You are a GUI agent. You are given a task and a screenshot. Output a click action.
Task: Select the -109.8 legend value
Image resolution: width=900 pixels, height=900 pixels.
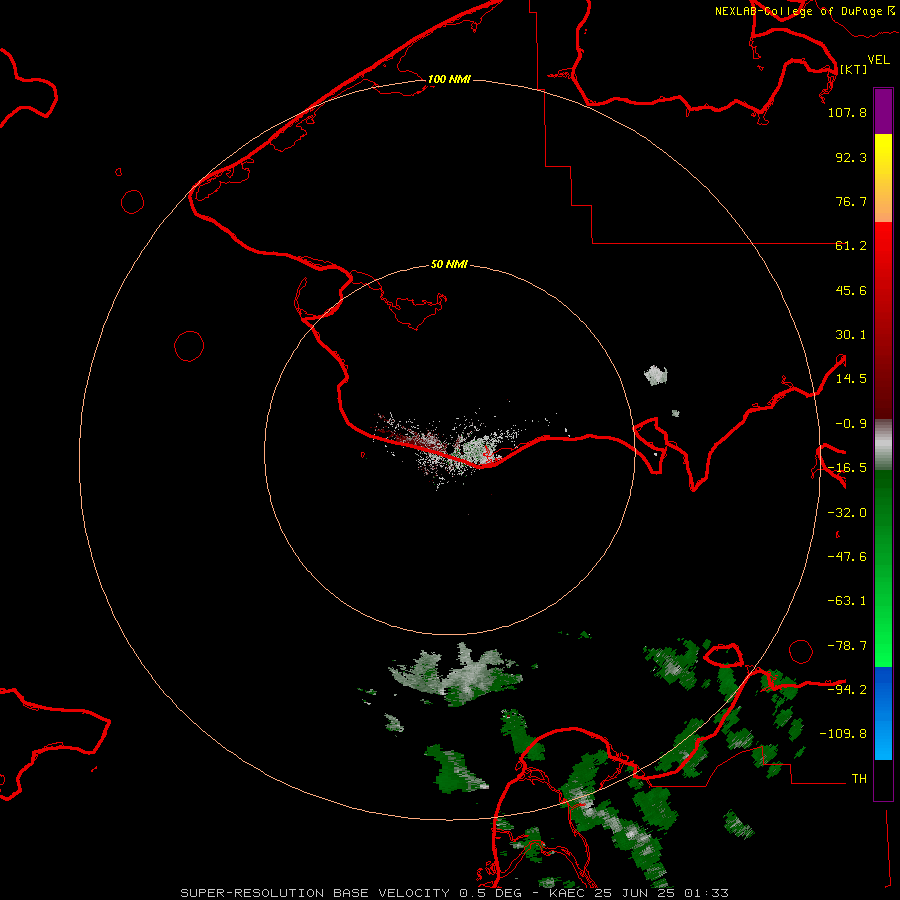843,734
